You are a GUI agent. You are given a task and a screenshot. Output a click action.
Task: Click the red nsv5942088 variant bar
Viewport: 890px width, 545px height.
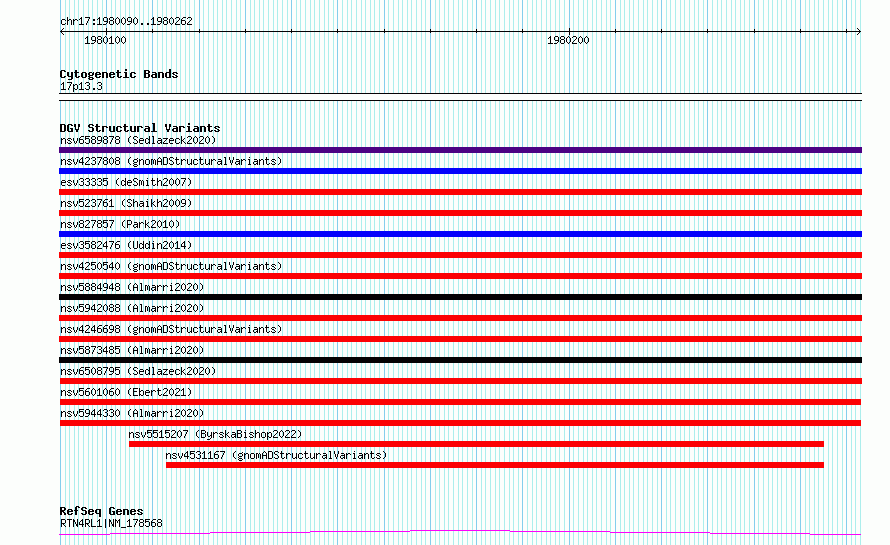tap(460, 318)
